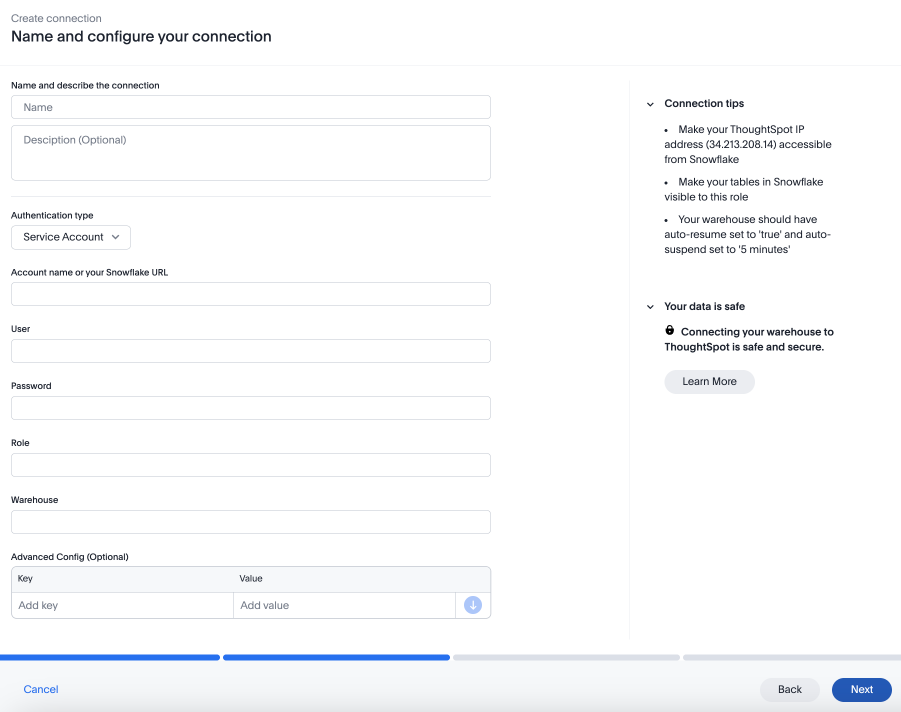
Task: Click the blue down-arrow to add config row
Action: pyautogui.click(x=472, y=605)
